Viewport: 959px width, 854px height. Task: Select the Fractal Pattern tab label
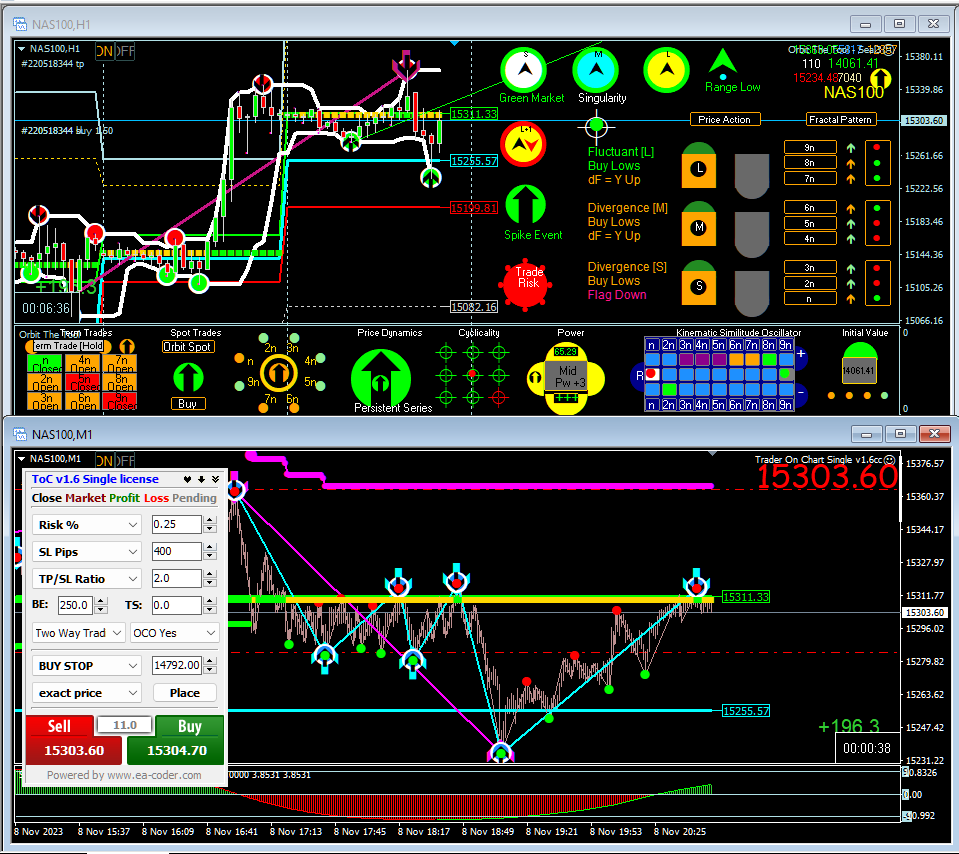coord(840,119)
